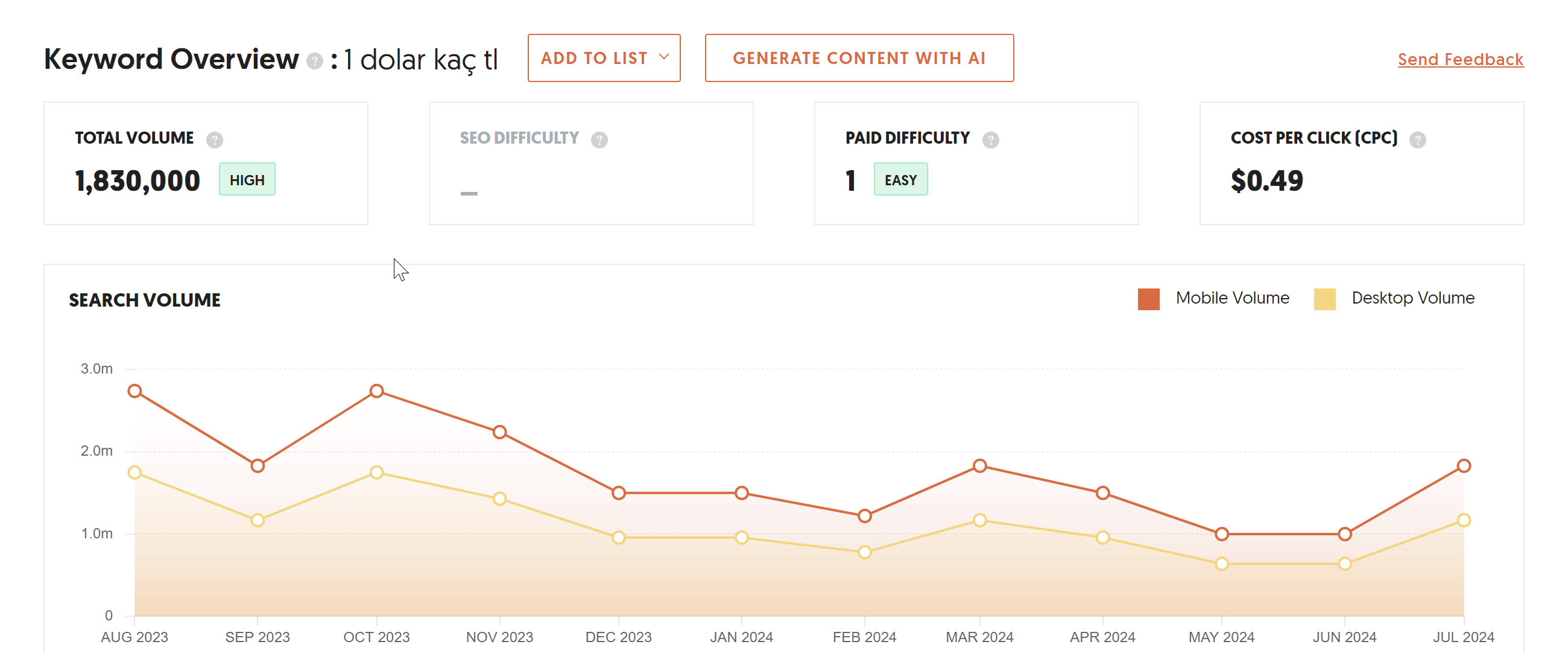Select the OCT 2023 mobile volume point
Image resolution: width=1568 pixels, height=653 pixels.
pos(377,391)
